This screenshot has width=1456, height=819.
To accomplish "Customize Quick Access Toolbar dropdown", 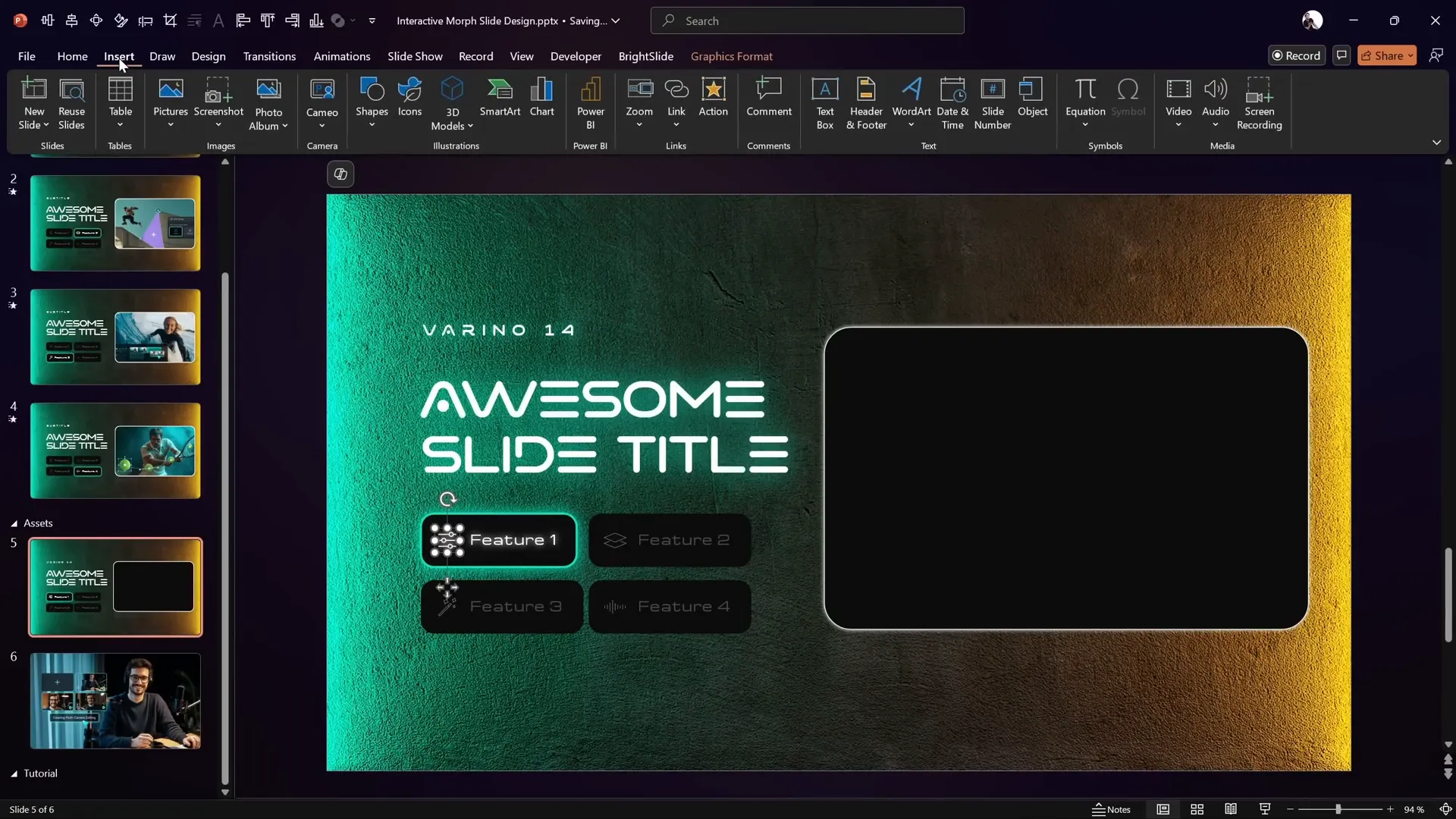I will 372,20.
